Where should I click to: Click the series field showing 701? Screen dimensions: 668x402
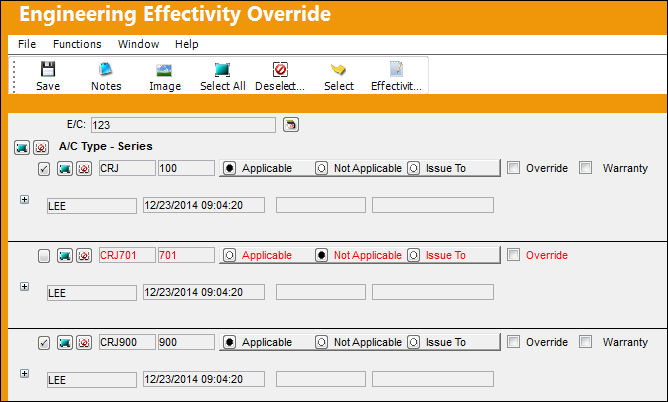[186, 255]
